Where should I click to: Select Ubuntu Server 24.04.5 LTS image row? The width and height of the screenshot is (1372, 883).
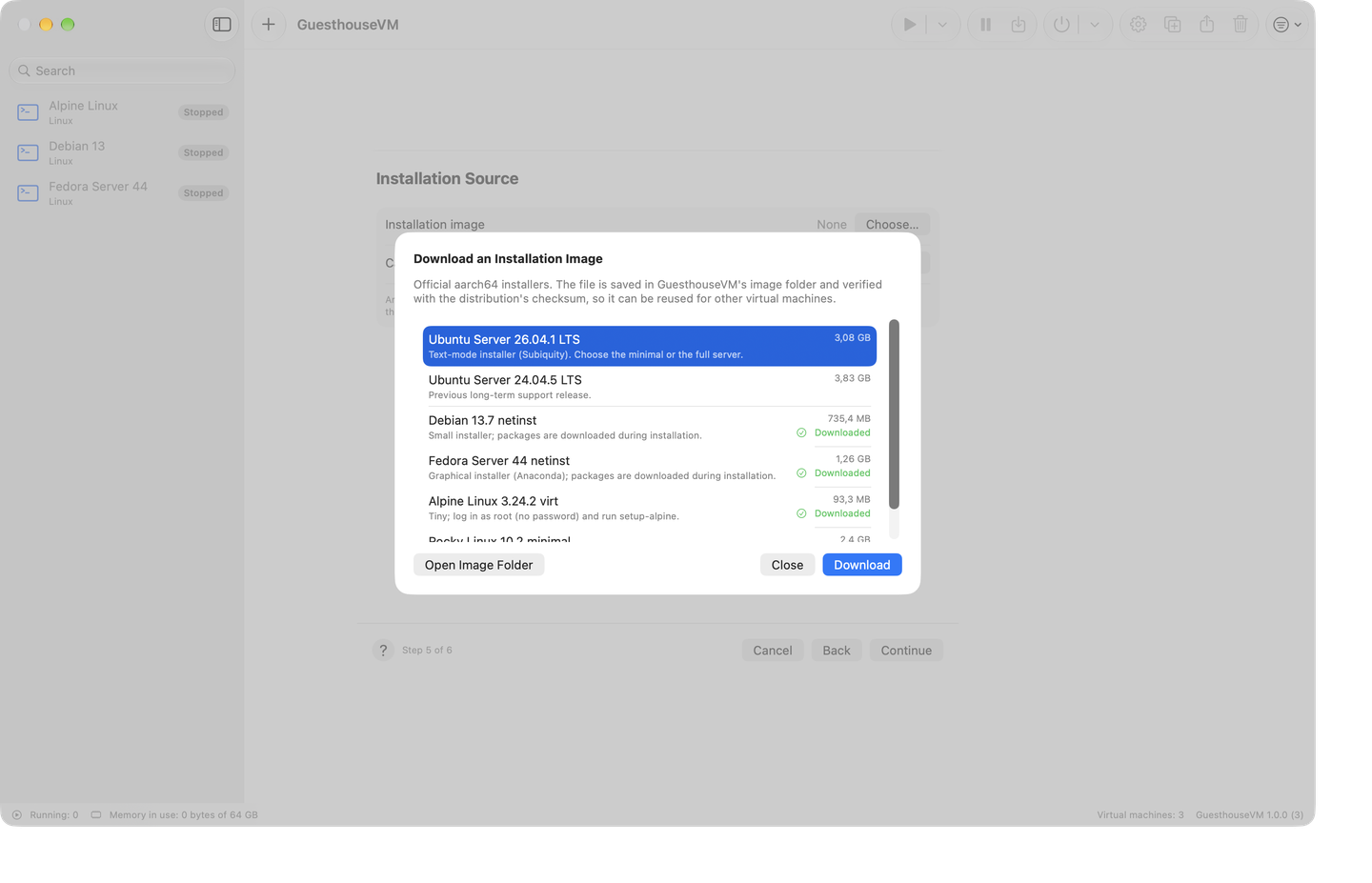[649, 387]
